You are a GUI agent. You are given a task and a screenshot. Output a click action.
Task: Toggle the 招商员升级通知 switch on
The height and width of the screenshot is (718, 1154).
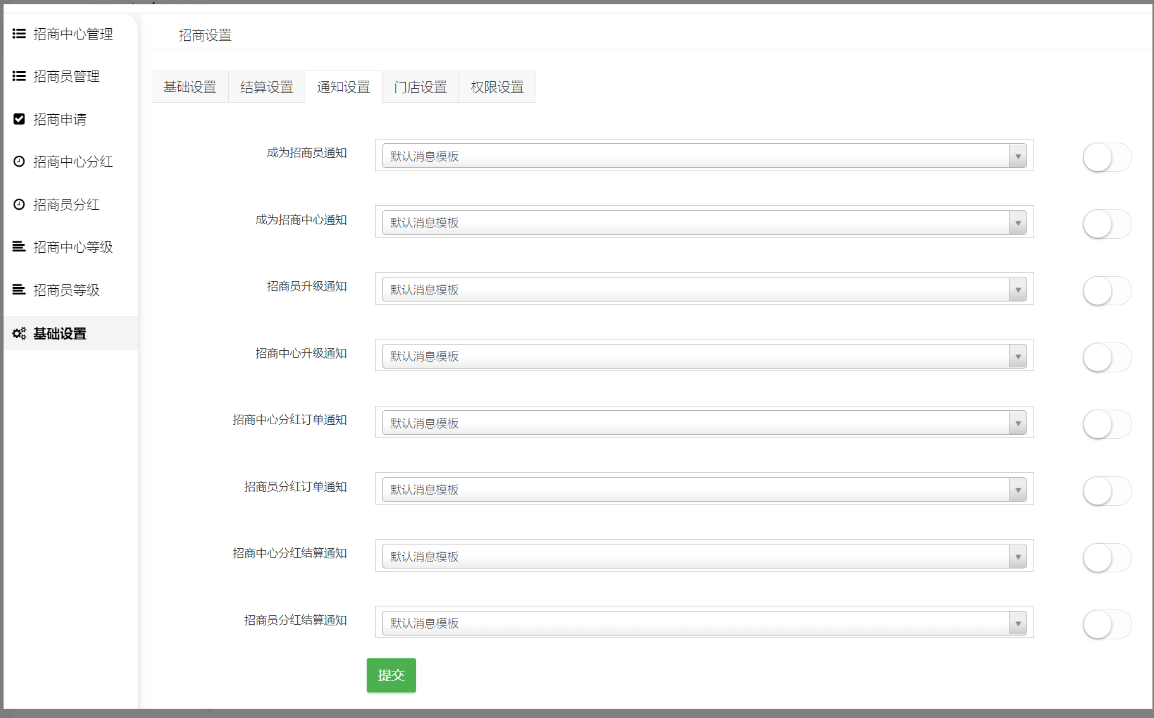pyautogui.click(x=1106, y=291)
